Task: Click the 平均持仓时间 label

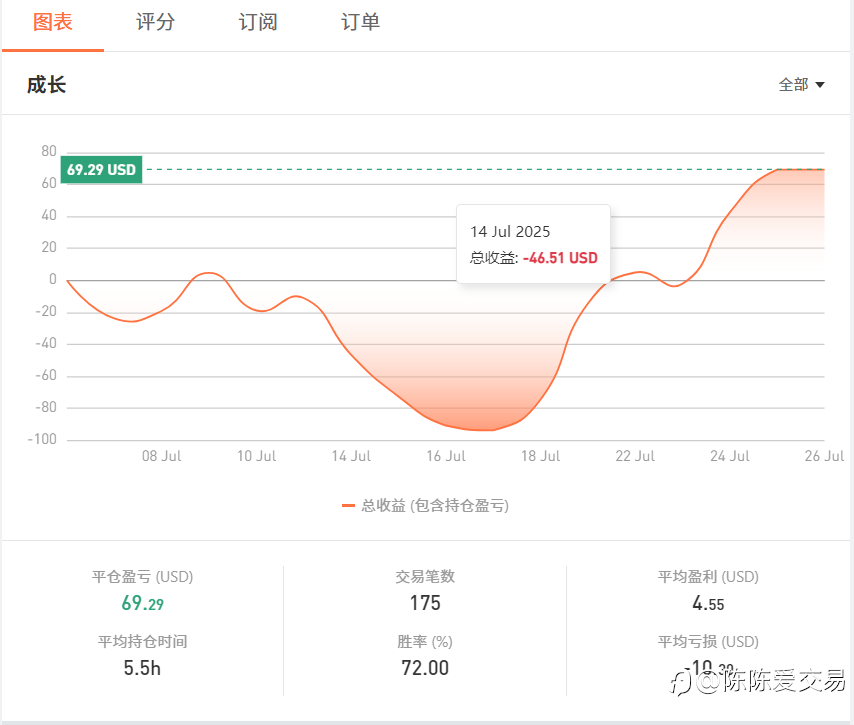Action: point(143,641)
